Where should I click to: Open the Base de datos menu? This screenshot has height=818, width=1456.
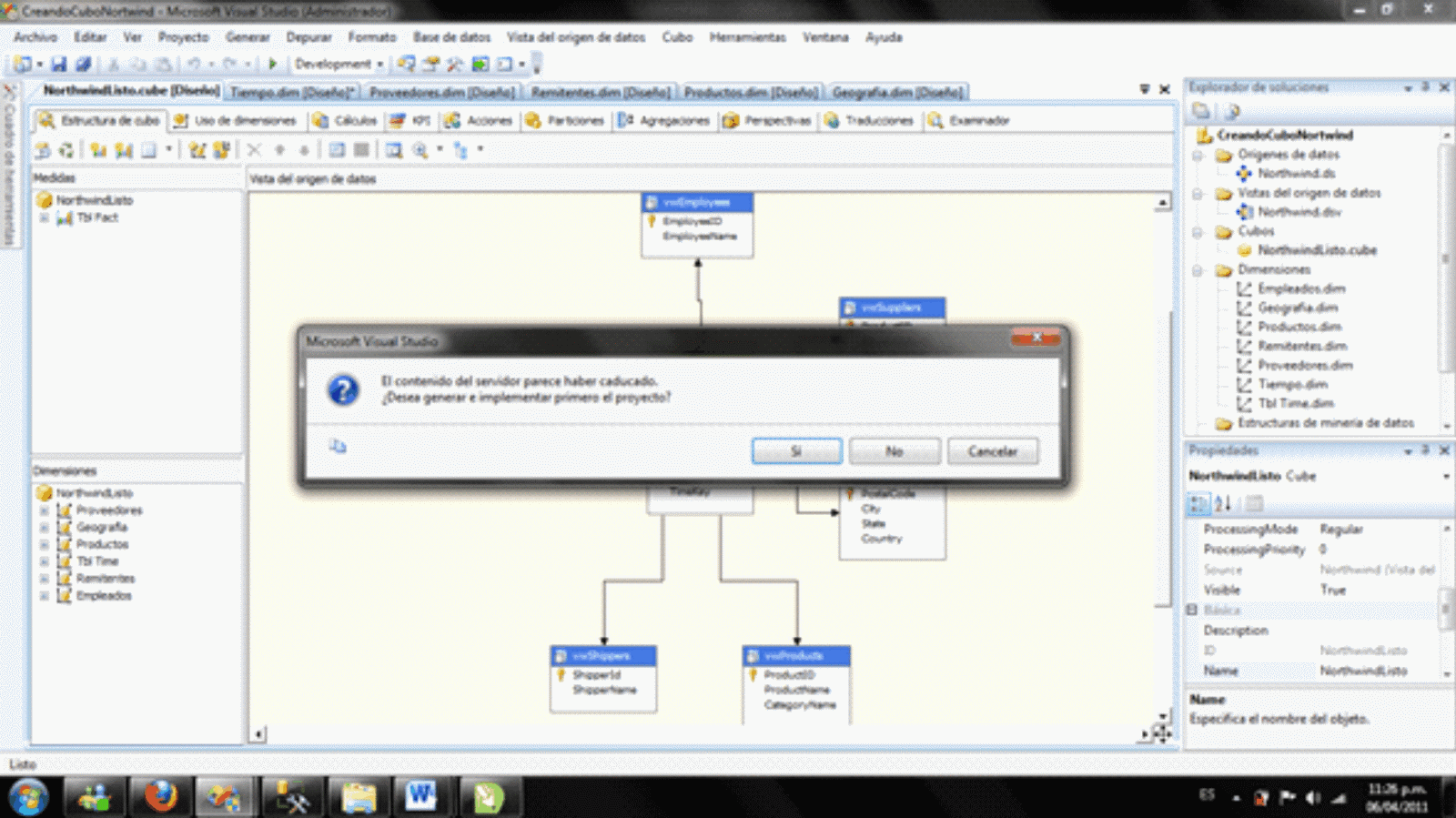tap(451, 37)
